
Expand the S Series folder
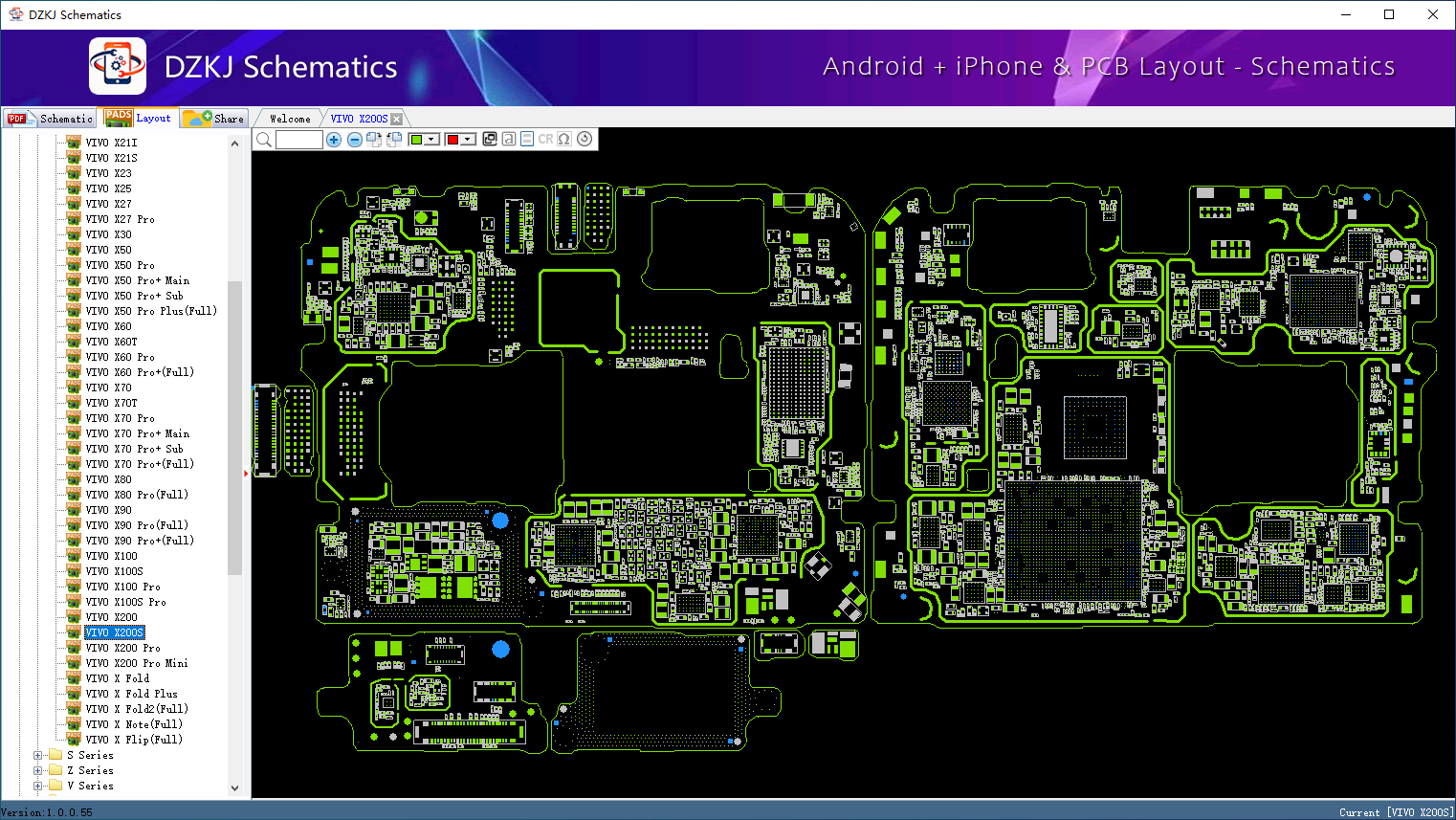(38, 755)
